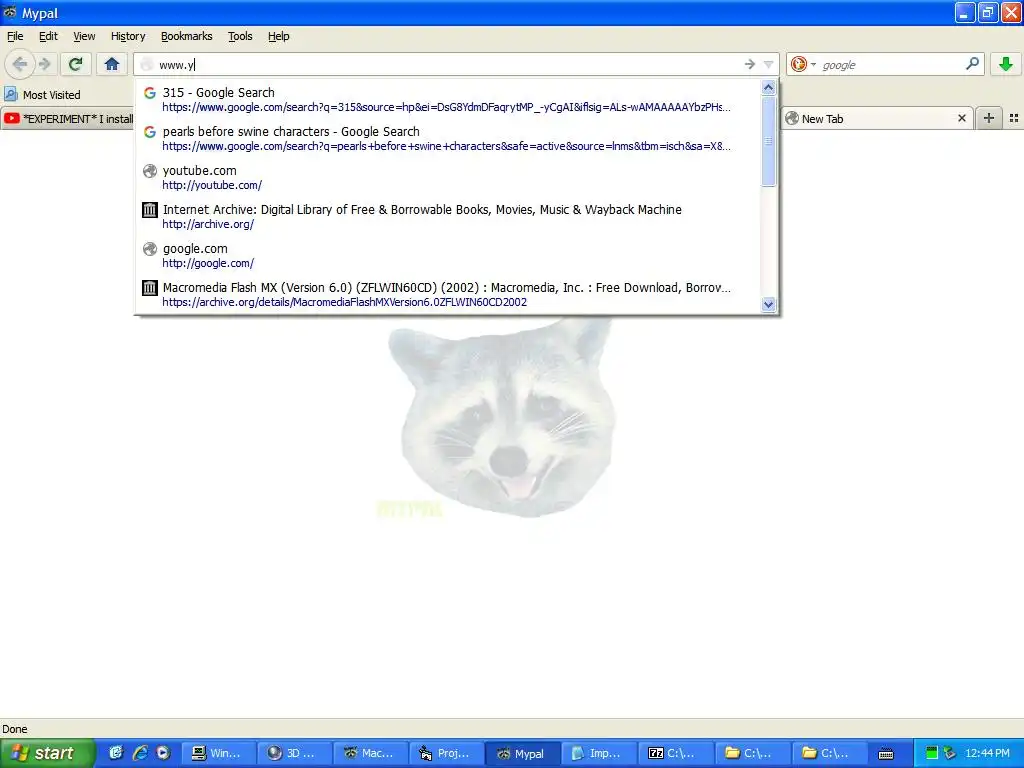1024x768 pixels.
Task: Select the Macromedia Flash MX suggestion
Action: [x=448, y=294]
